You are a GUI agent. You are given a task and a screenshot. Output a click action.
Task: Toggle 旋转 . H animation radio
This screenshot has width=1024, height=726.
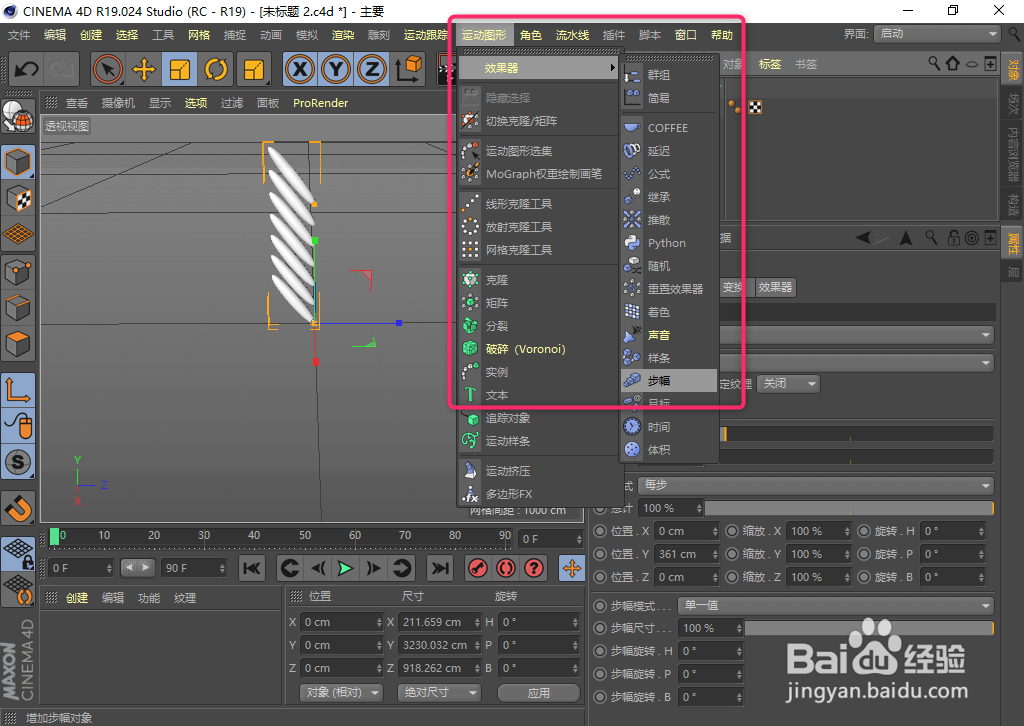pyautogui.click(x=864, y=531)
